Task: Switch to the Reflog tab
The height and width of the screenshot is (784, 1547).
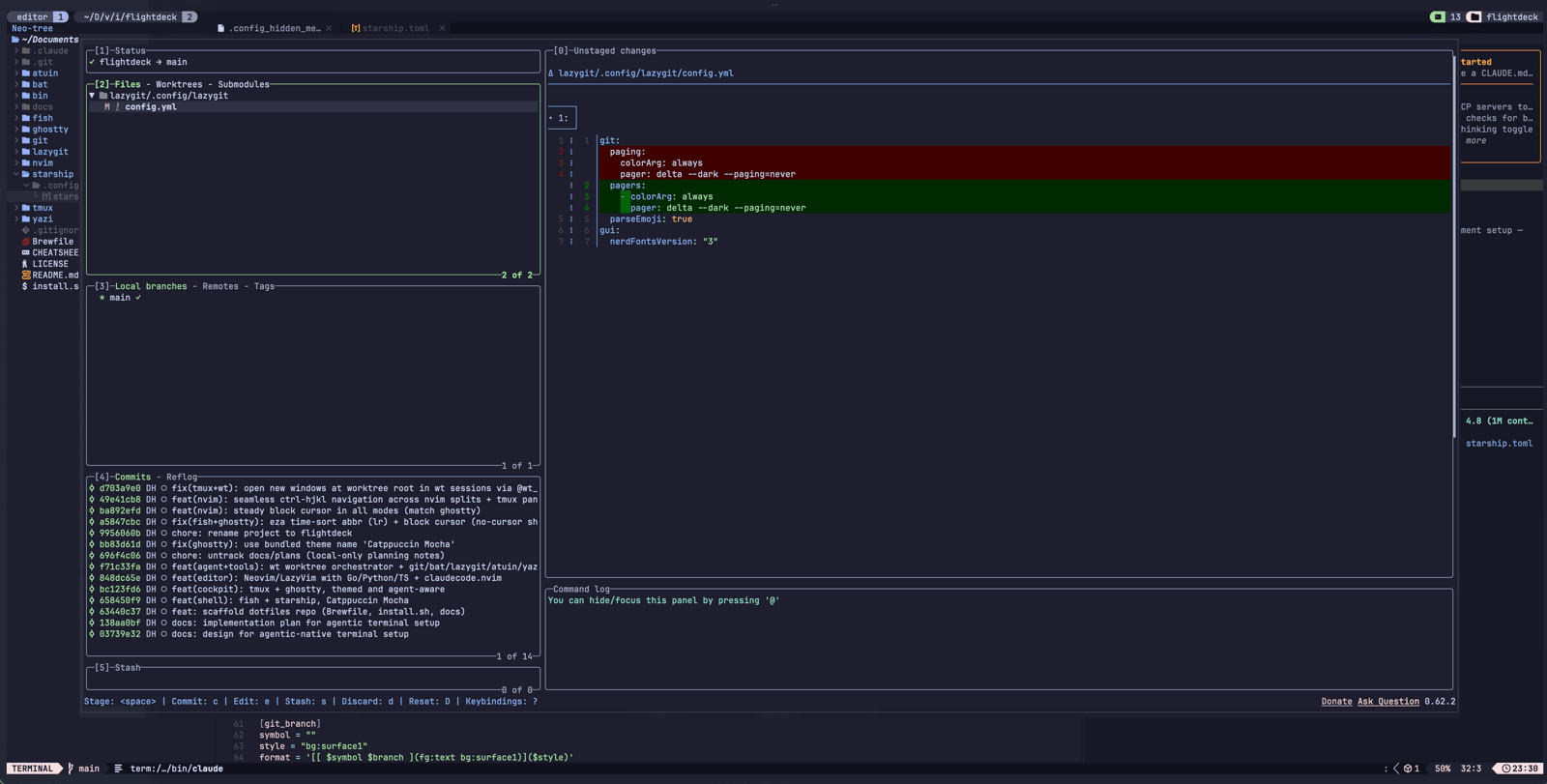Action: tap(182, 477)
